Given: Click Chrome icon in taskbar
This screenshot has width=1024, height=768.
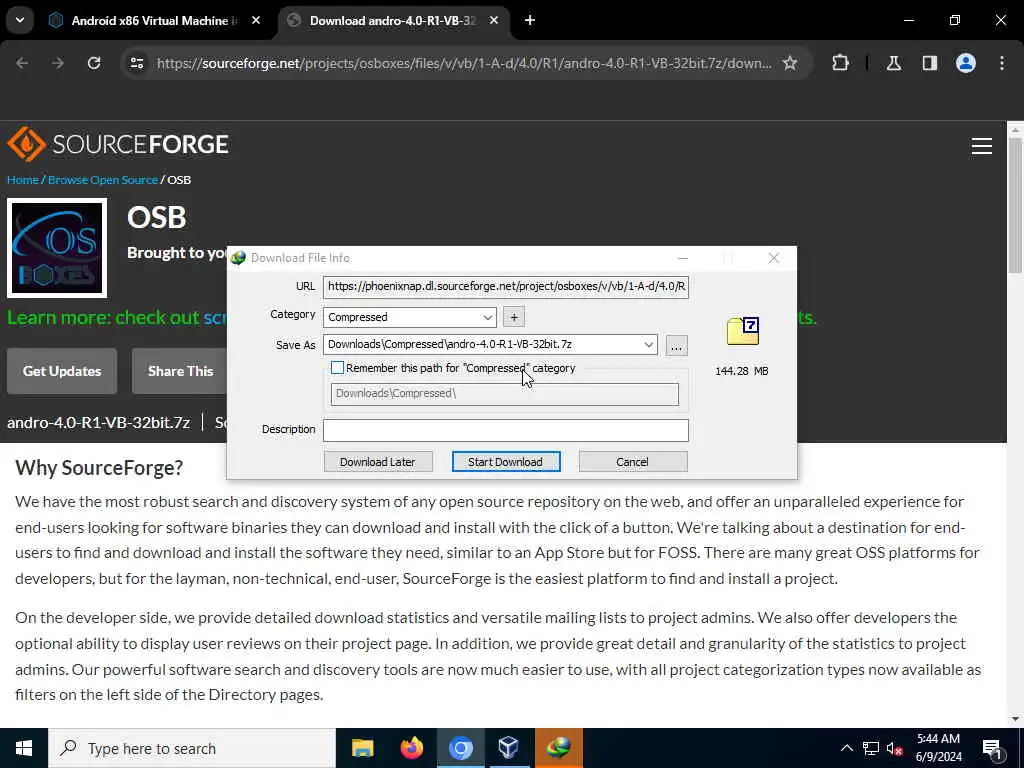Looking at the screenshot, I should click(460, 748).
